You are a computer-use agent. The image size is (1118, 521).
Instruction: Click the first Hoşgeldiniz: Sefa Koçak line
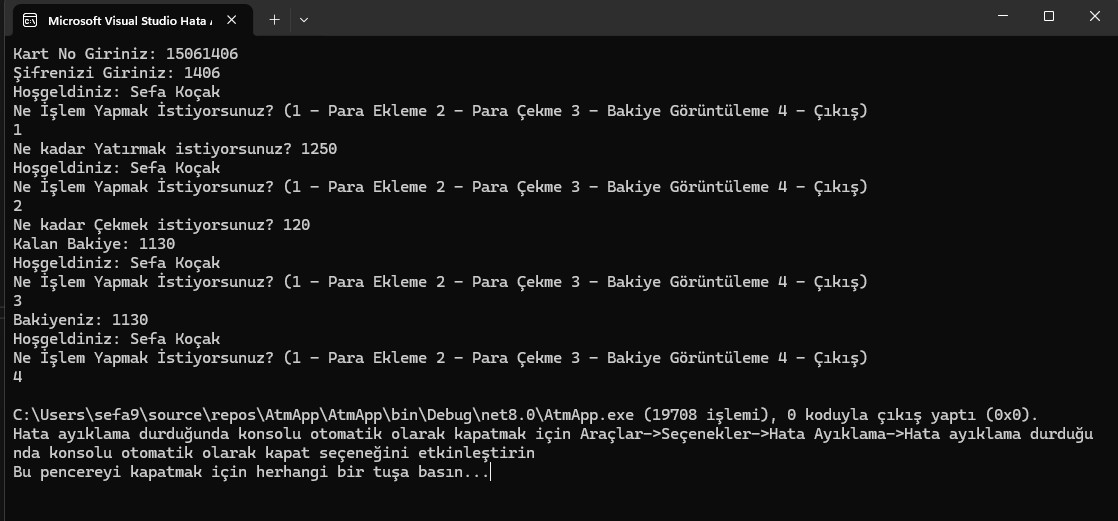click(116, 92)
